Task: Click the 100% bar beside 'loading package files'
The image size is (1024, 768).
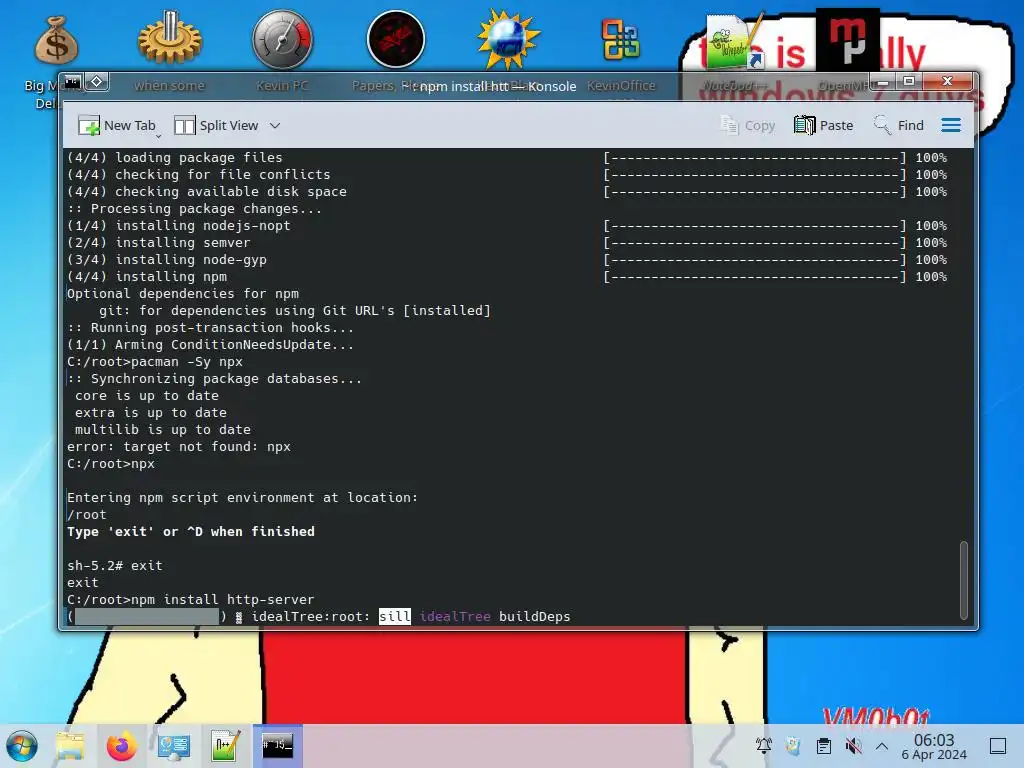Action: click(775, 158)
